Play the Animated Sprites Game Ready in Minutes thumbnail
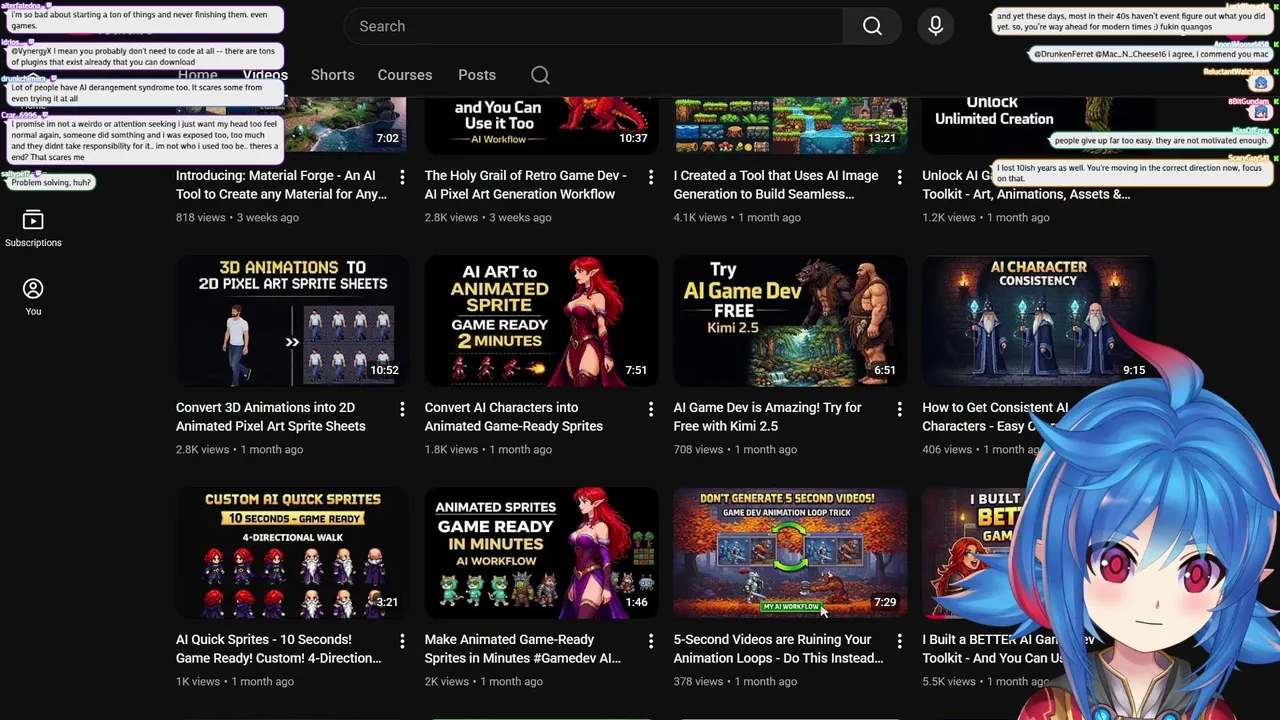 (x=541, y=553)
